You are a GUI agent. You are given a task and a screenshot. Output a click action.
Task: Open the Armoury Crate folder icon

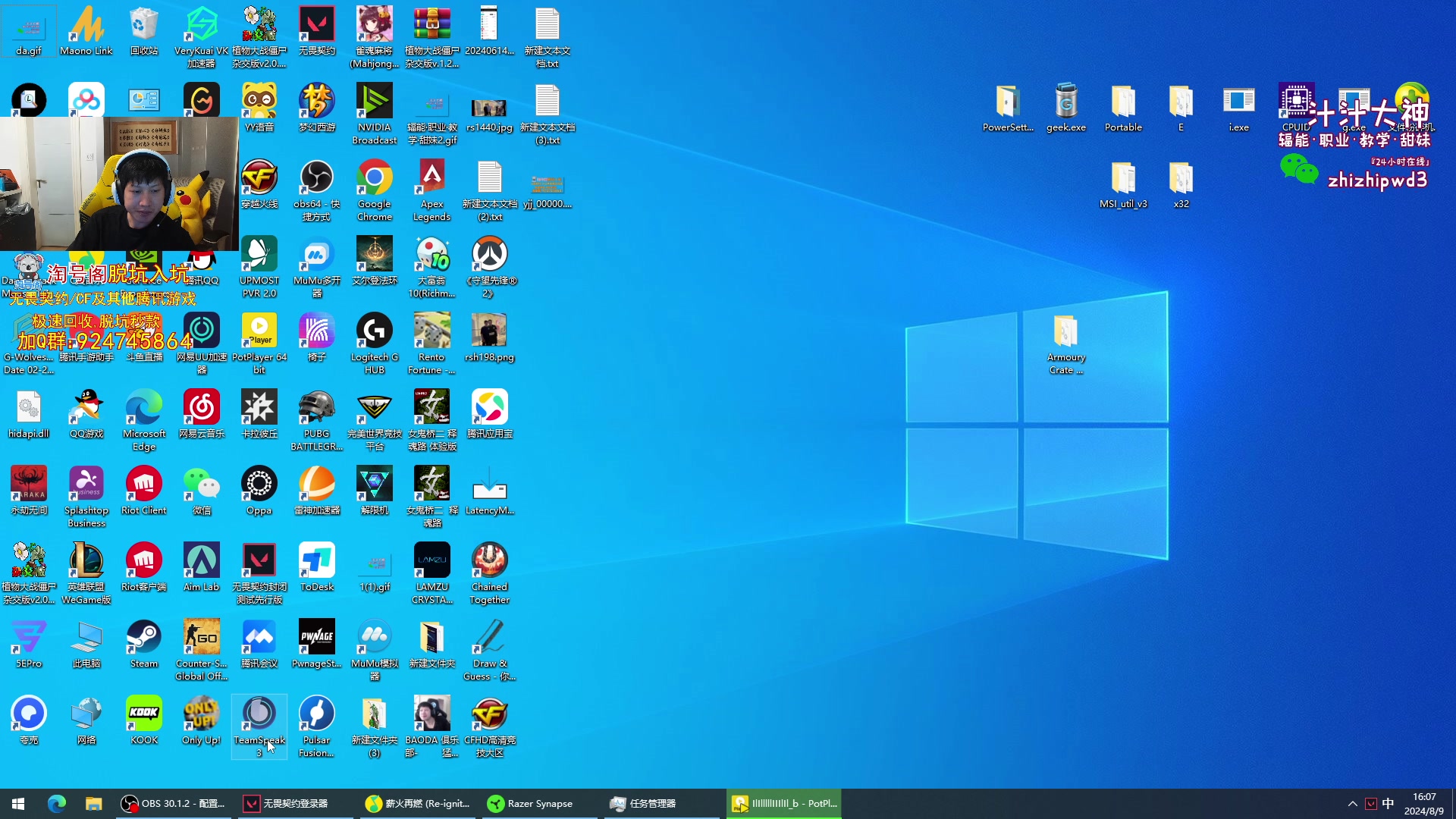(1066, 344)
